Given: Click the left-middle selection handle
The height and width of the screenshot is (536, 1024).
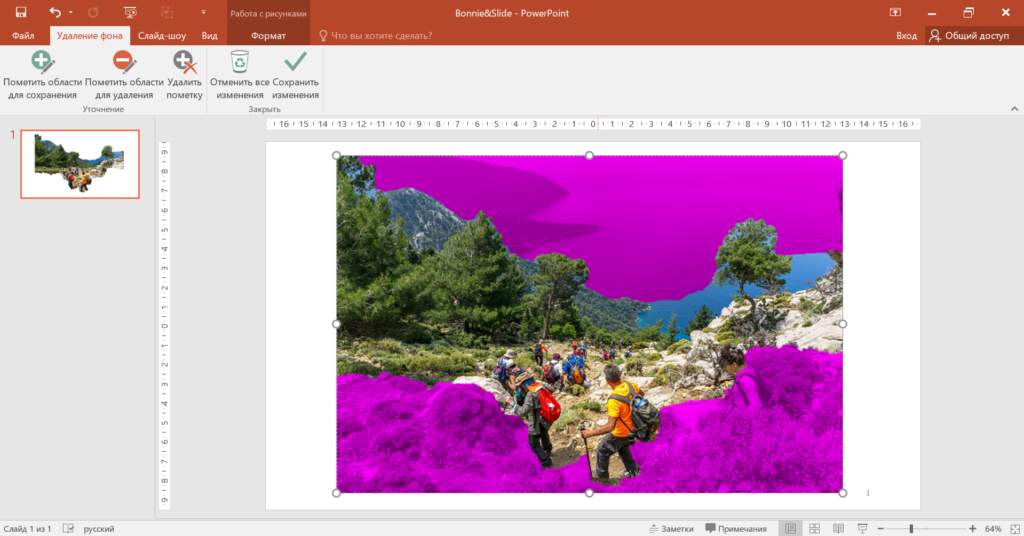Looking at the screenshot, I should point(336,324).
